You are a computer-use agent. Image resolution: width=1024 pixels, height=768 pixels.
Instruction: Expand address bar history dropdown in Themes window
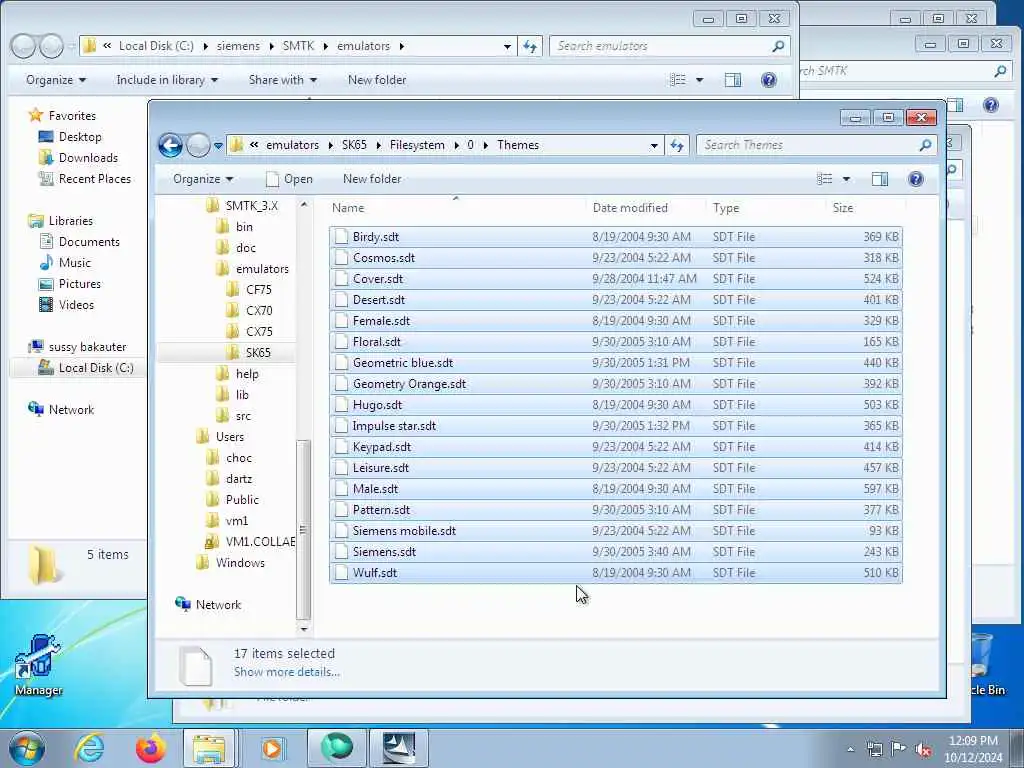[x=654, y=146]
